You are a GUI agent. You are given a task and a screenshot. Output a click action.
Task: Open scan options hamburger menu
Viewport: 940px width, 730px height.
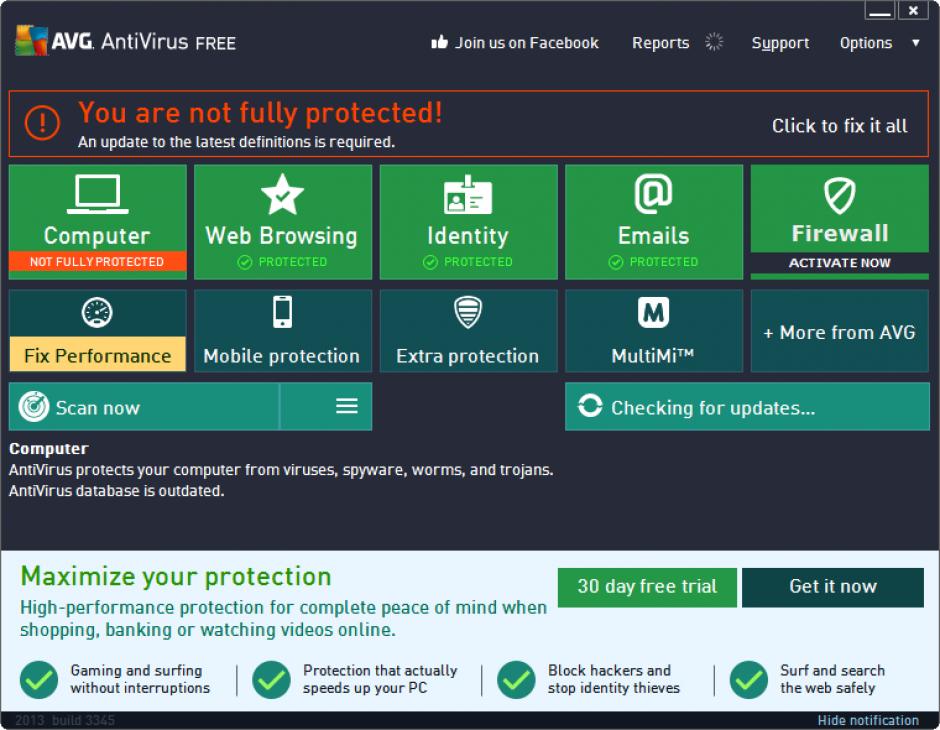tap(346, 406)
